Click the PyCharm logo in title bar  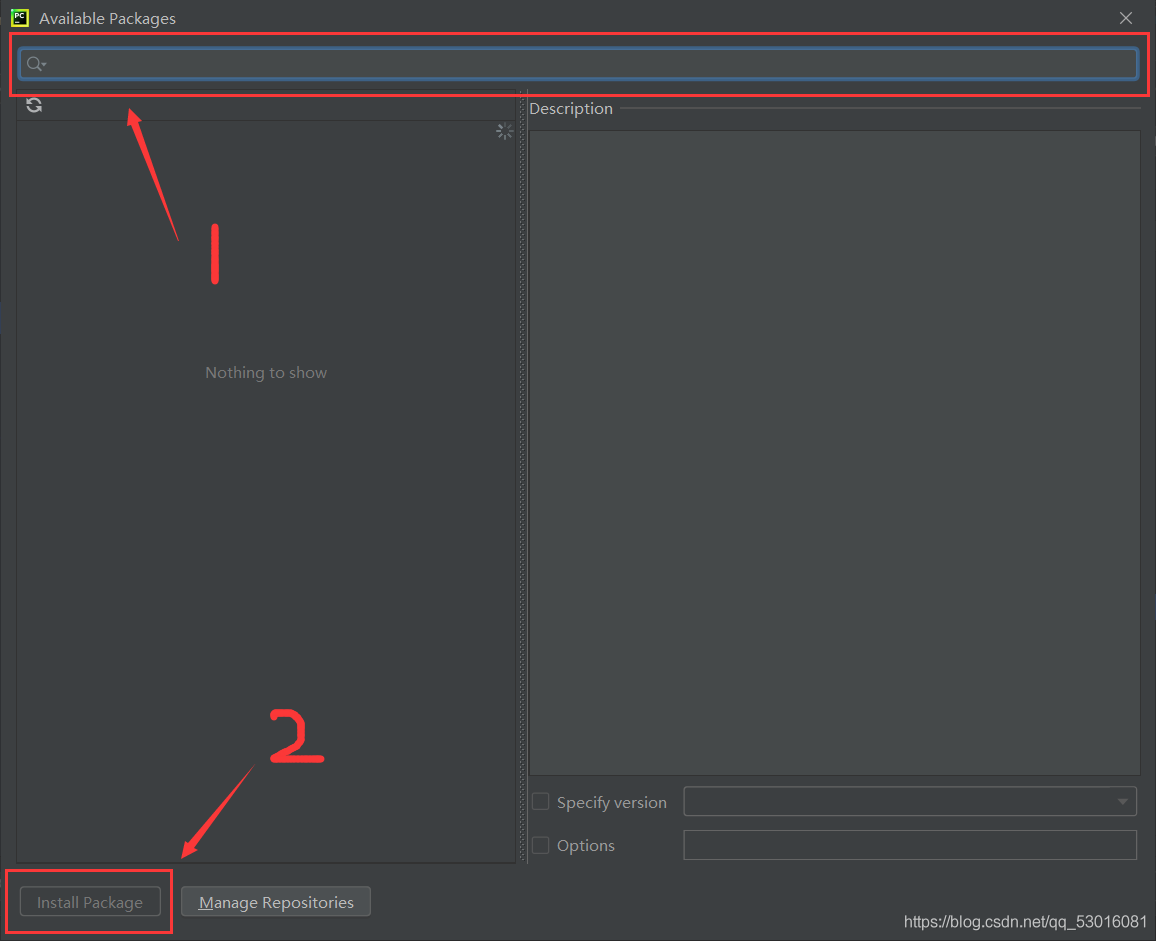point(19,18)
